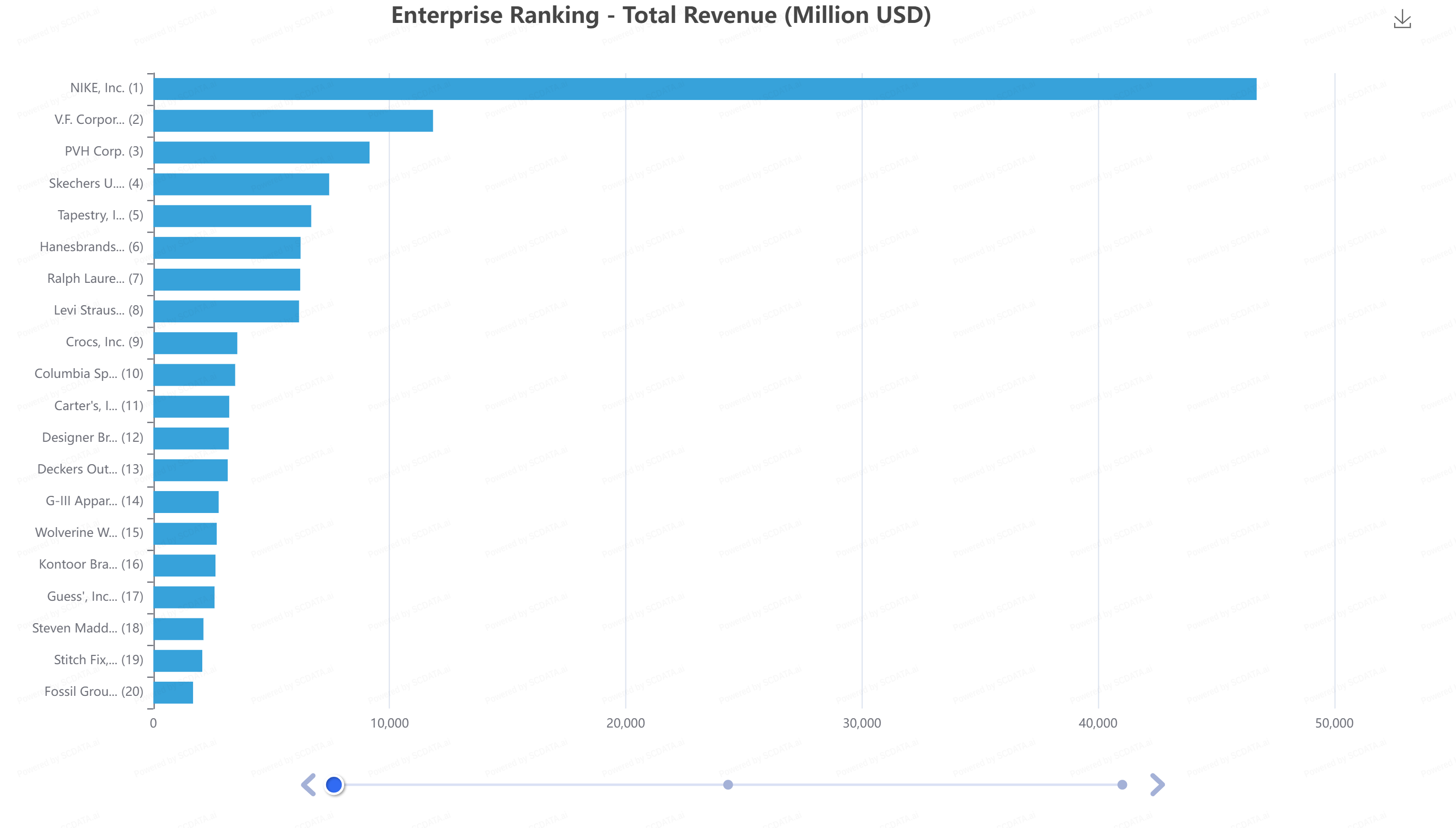Select the middle timeline dot

[727, 785]
